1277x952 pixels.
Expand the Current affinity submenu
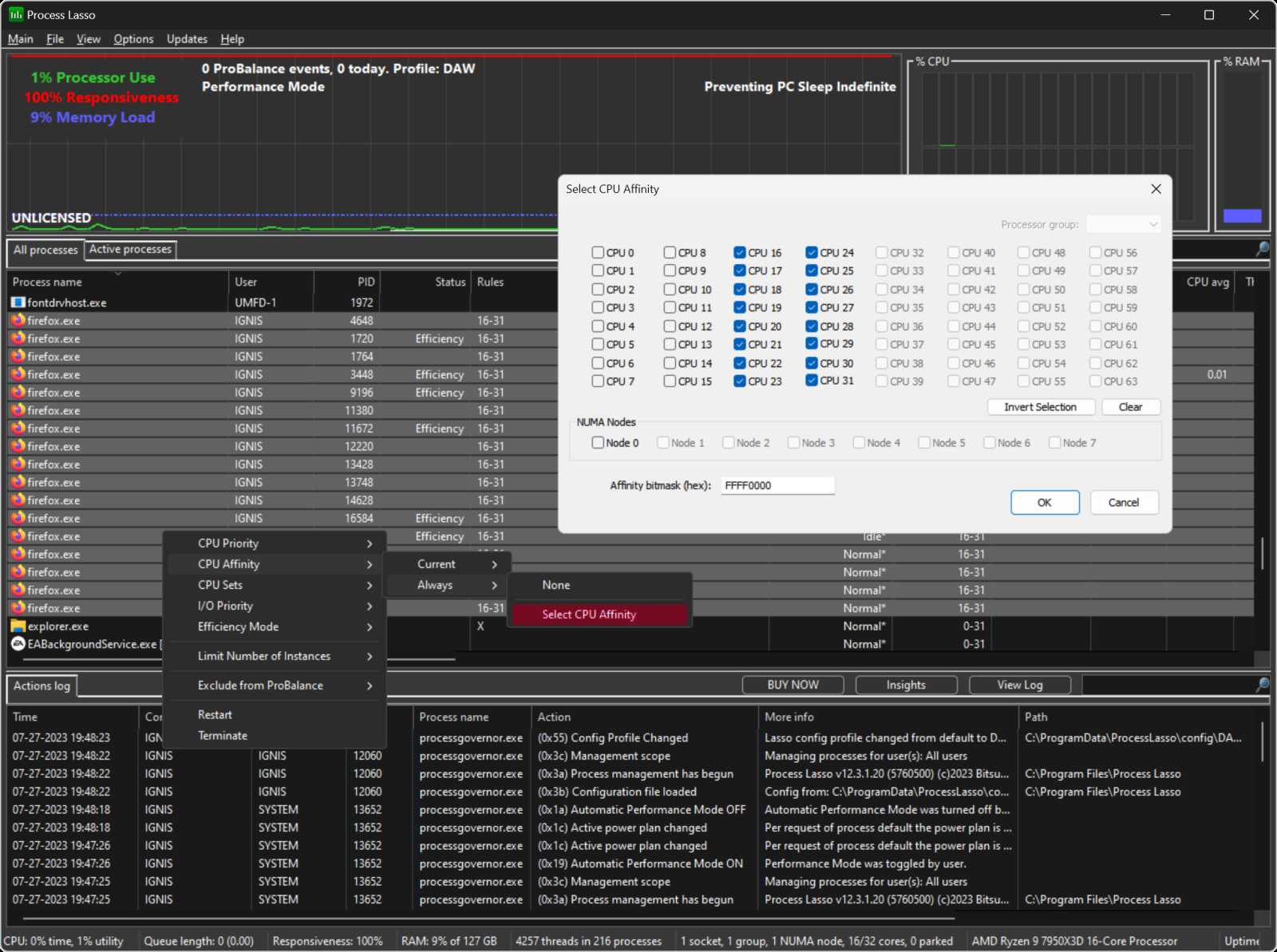(x=447, y=563)
